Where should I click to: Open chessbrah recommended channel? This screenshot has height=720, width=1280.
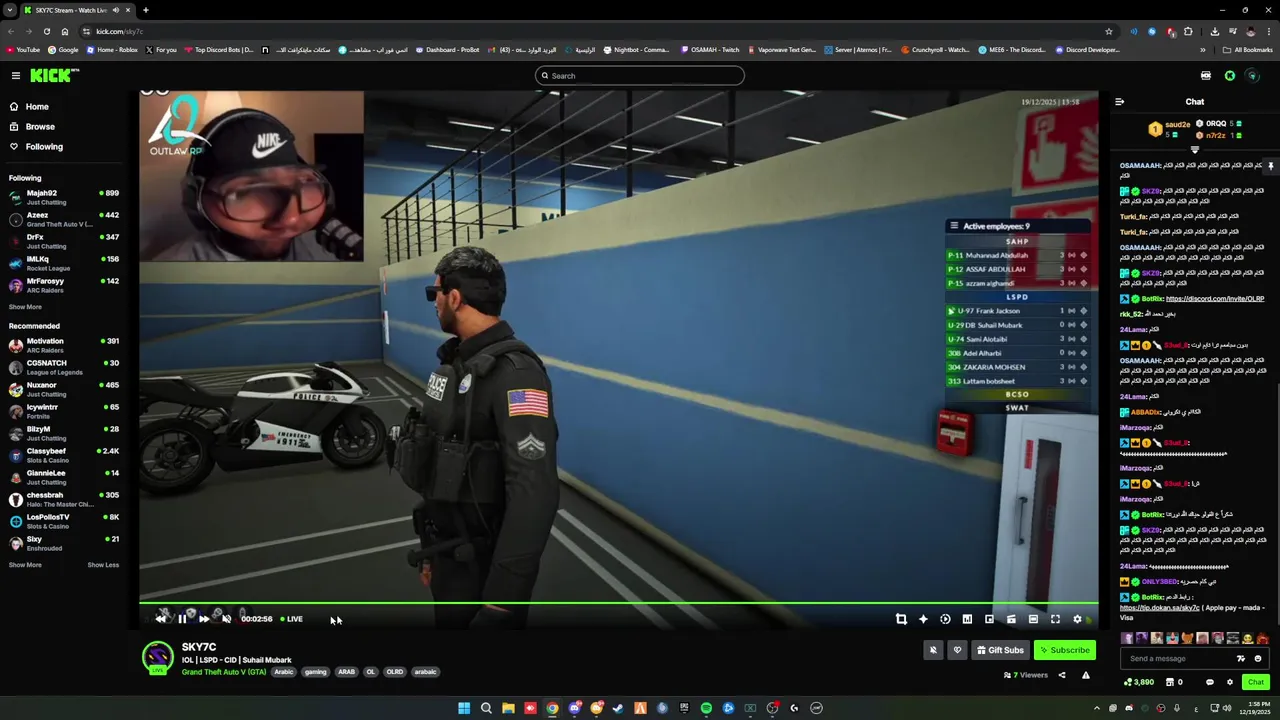click(x=64, y=499)
